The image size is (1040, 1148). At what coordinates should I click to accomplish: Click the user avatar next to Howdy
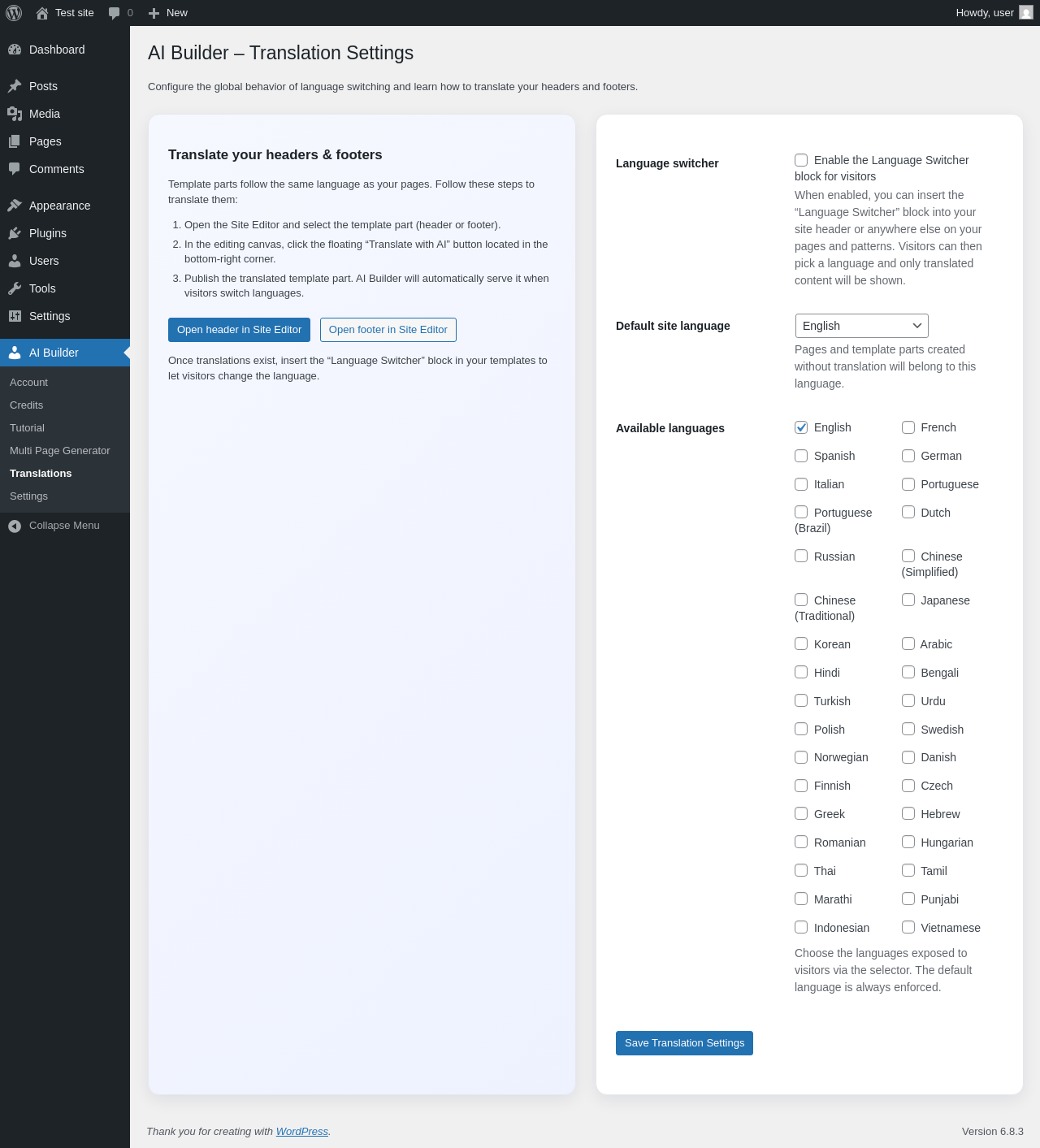pos(1026,13)
